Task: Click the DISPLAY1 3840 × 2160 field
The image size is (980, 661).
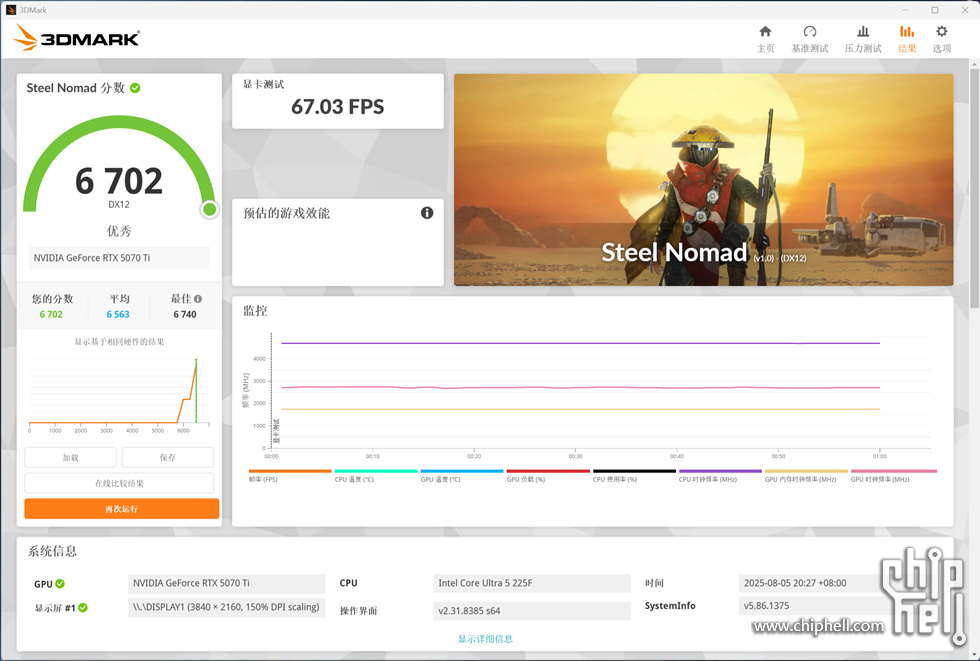Action: [226, 607]
